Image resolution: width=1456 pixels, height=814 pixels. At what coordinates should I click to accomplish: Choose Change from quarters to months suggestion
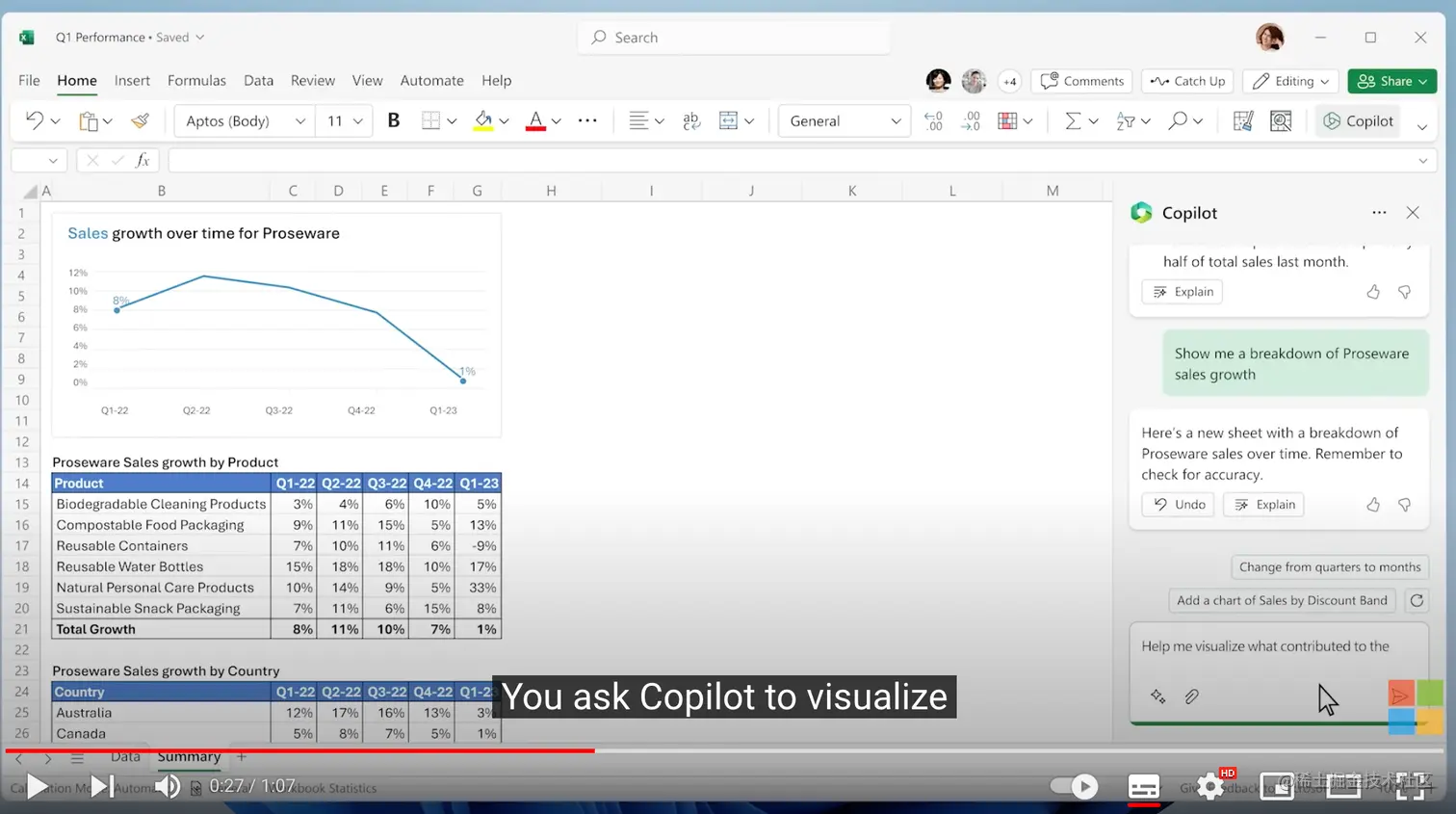click(1329, 566)
